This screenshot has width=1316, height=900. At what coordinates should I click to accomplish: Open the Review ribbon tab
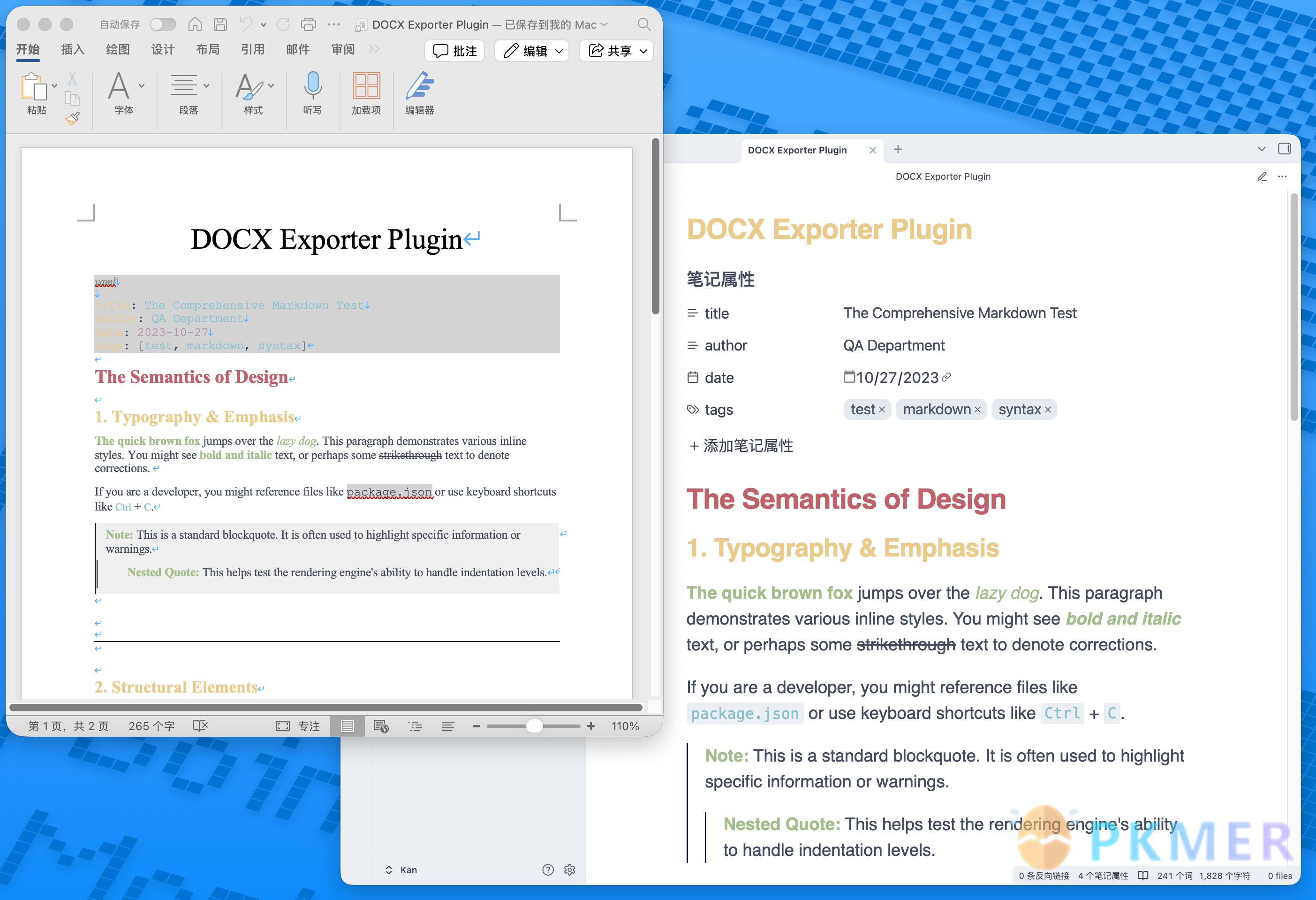[342, 50]
